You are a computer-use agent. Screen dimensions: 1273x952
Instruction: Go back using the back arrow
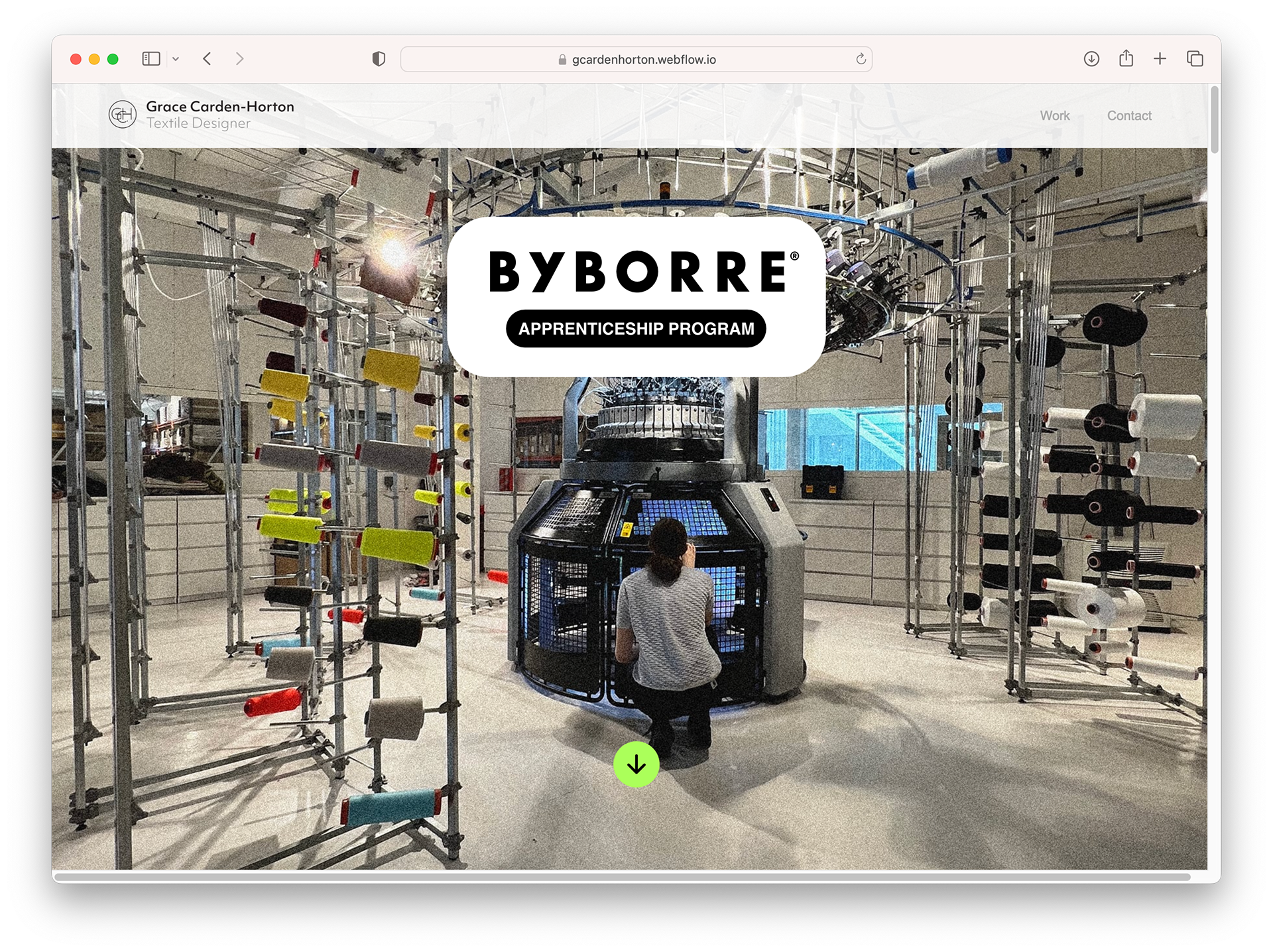pyautogui.click(x=208, y=59)
